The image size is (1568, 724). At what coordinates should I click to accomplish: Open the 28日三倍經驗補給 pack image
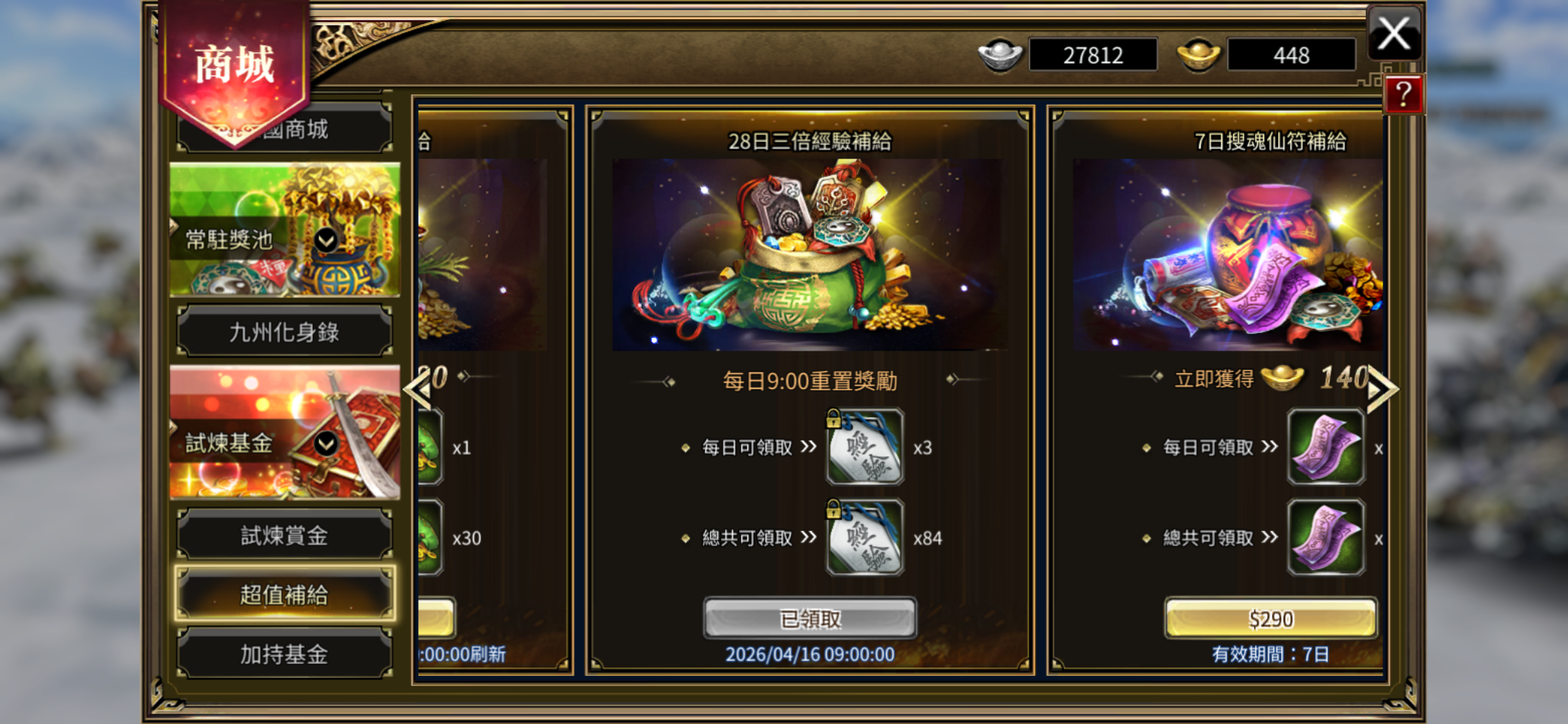click(809, 255)
